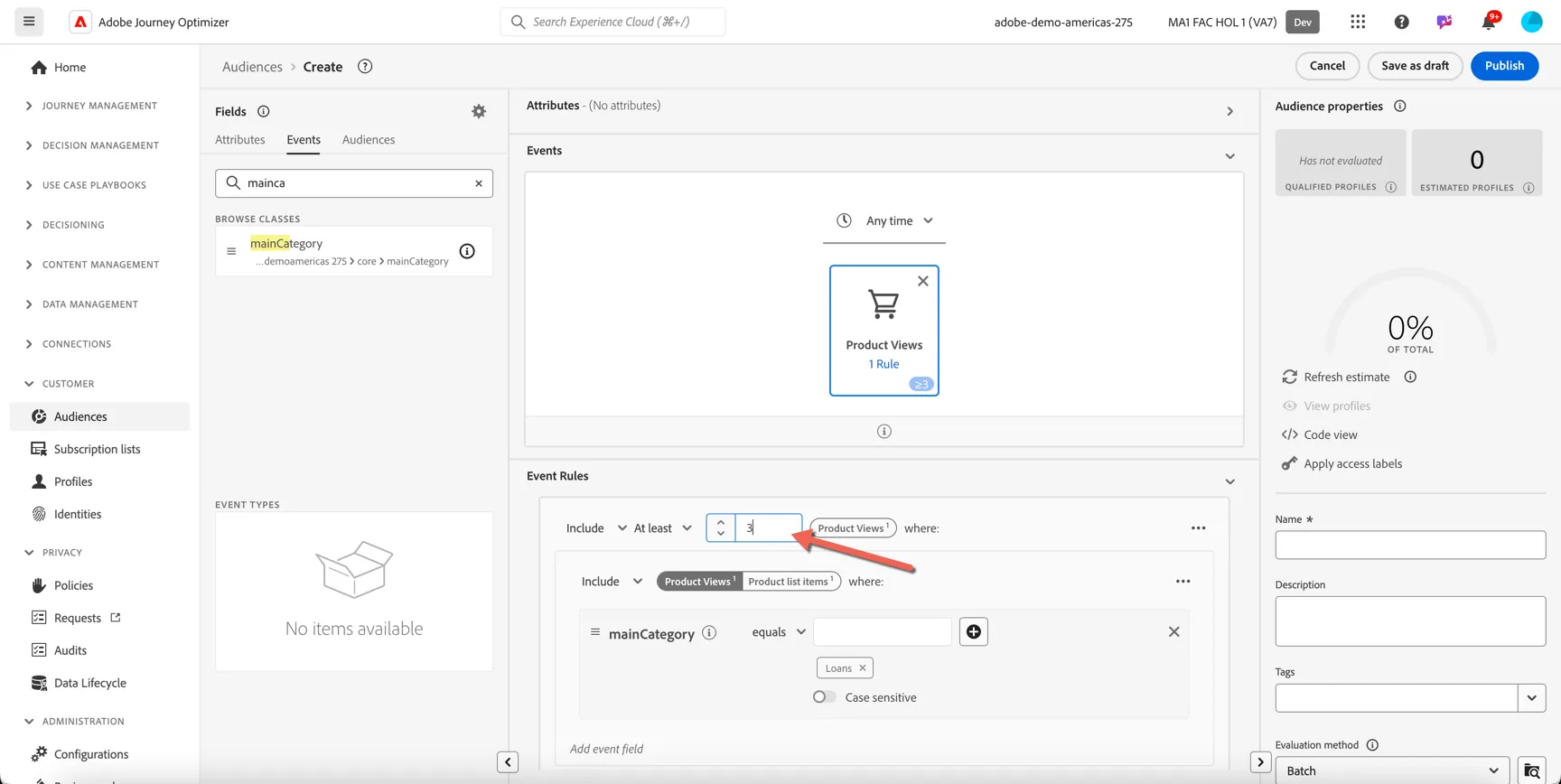The width and height of the screenshot is (1561, 784).
Task: Open the hamburger navigation menu
Action: [x=29, y=22]
